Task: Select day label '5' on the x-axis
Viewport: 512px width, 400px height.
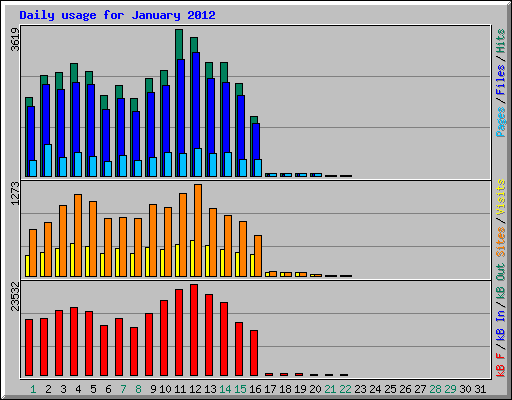Action: [x=93, y=389]
